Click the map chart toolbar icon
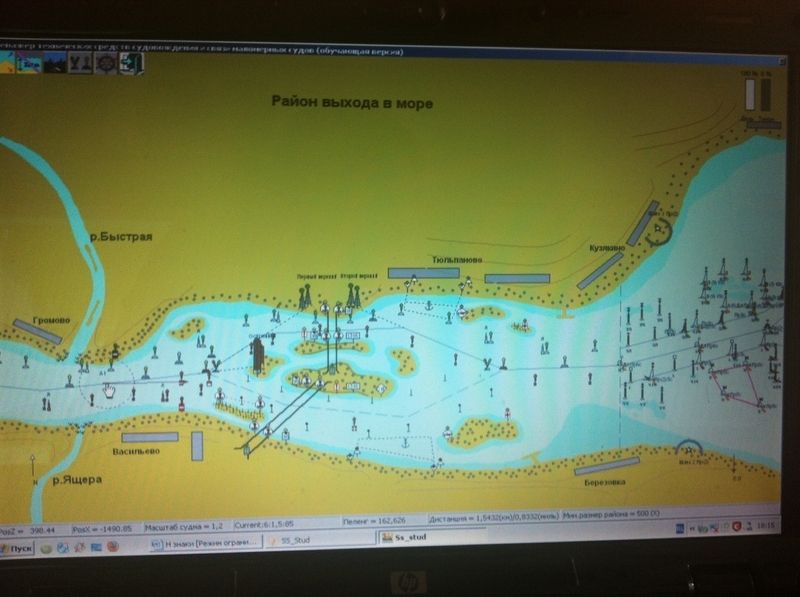 click(30, 62)
